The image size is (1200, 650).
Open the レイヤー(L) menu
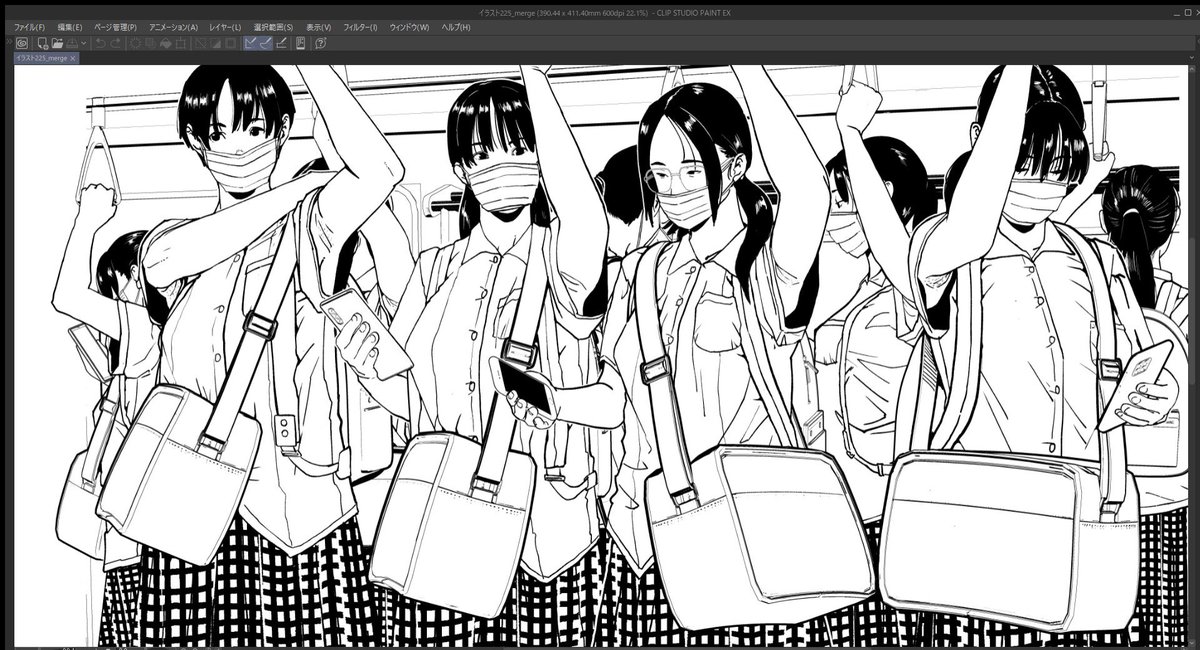pos(225,27)
